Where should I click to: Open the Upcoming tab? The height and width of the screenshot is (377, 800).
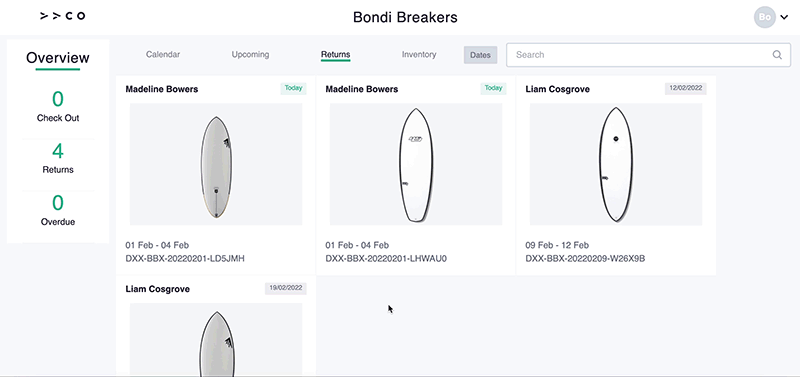[x=250, y=55]
